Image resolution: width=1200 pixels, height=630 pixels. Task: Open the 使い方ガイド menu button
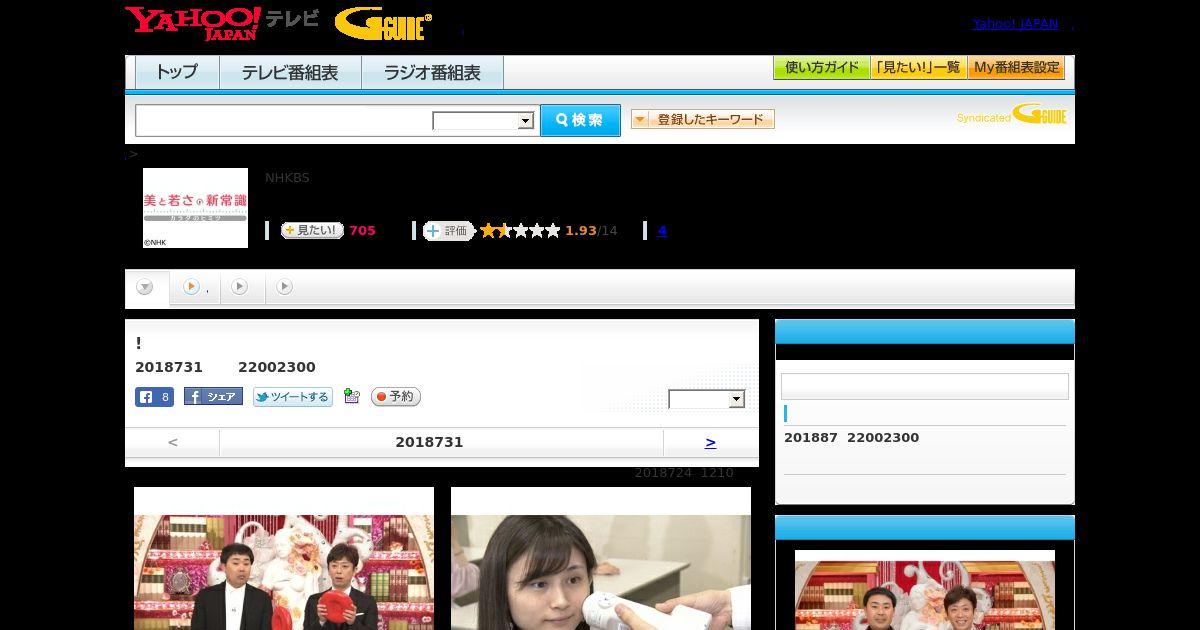click(x=821, y=68)
